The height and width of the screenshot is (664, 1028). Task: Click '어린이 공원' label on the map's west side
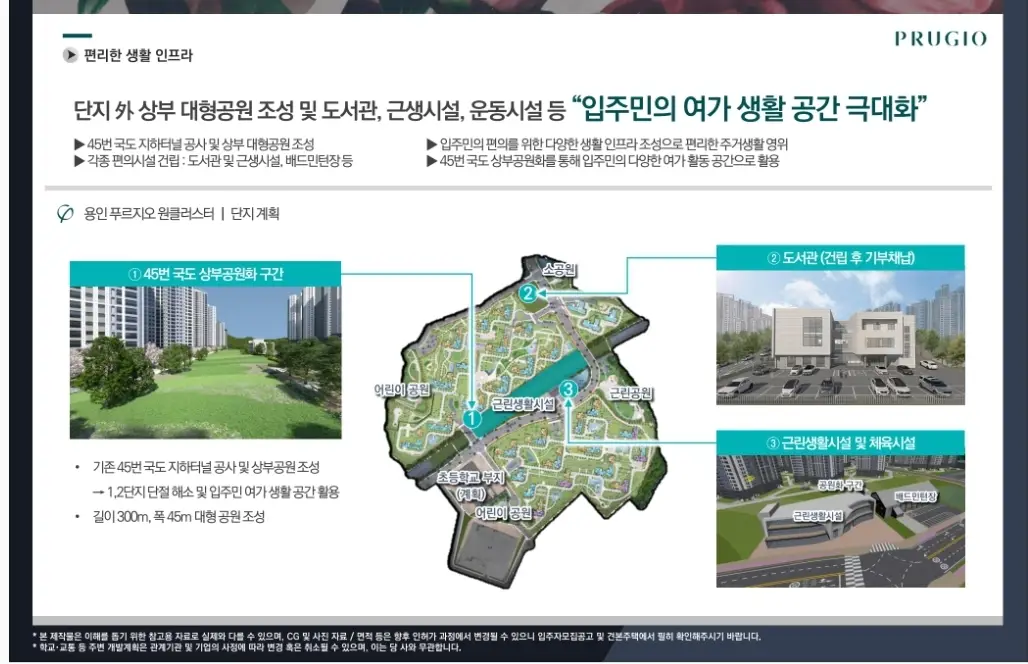pyautogui.click(x=401, y=390)
